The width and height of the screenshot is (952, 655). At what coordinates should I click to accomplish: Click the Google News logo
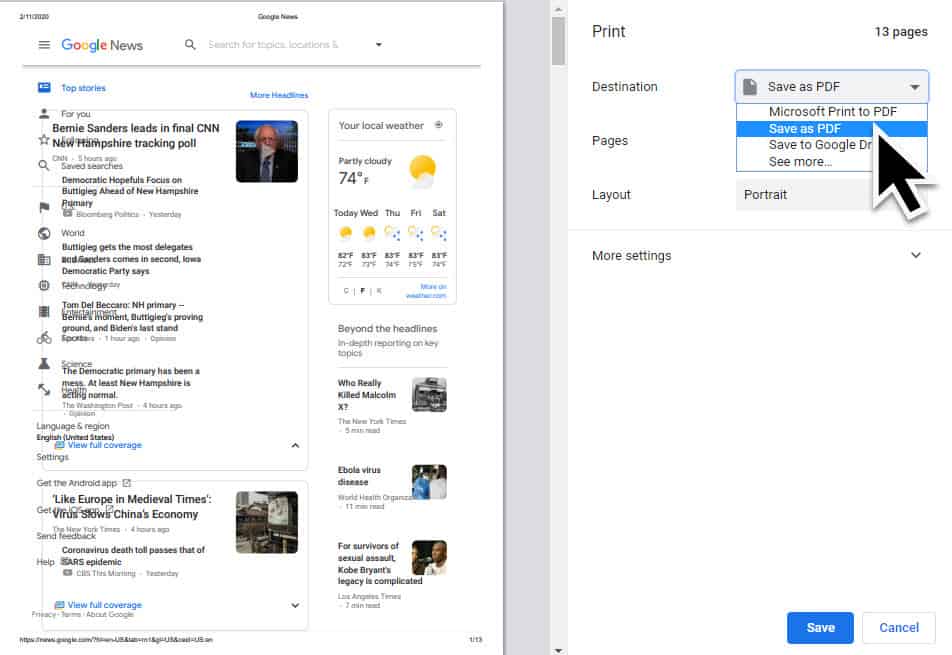(x=102, y=45)
